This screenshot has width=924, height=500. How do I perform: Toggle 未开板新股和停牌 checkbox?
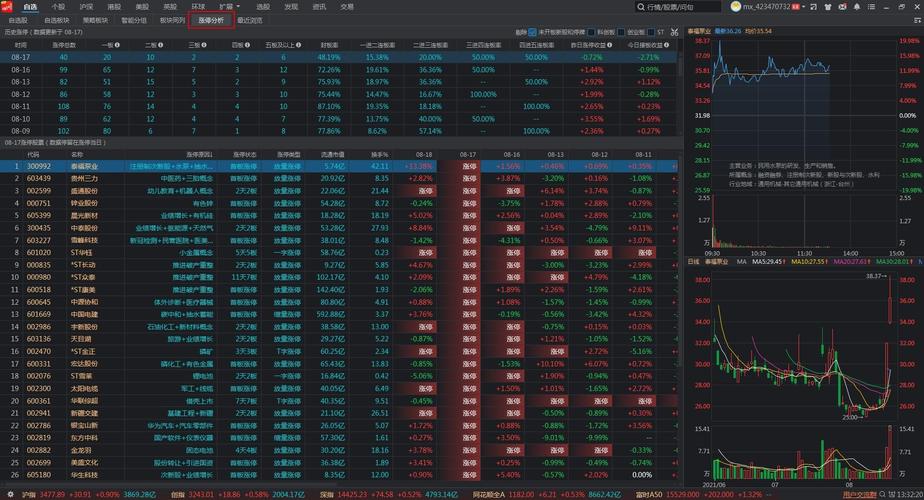tap(534, 32)
